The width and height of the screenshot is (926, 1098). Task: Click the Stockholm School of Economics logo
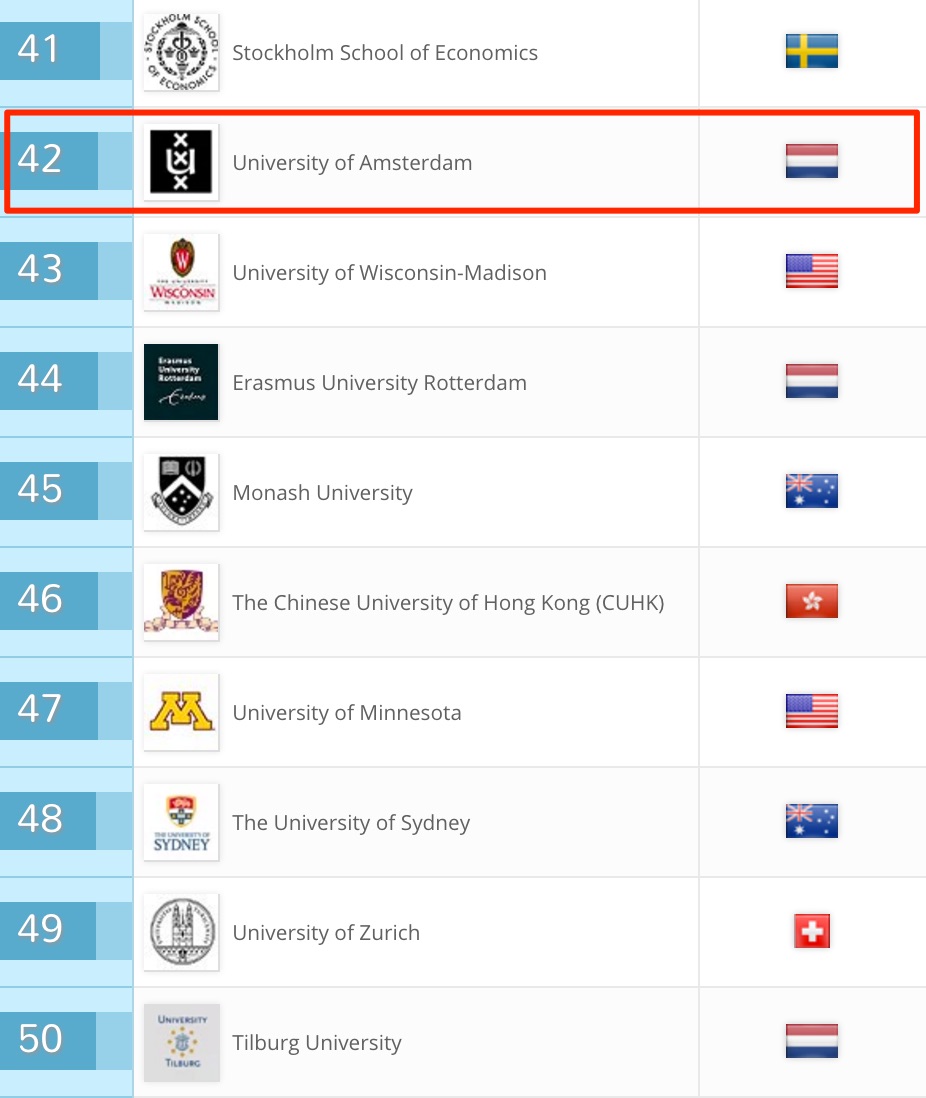coord(181,52)
